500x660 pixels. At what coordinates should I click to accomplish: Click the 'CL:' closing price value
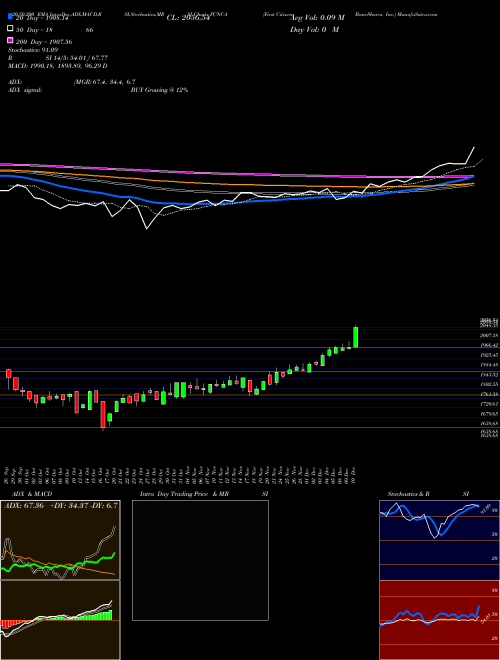pos(188,18)
